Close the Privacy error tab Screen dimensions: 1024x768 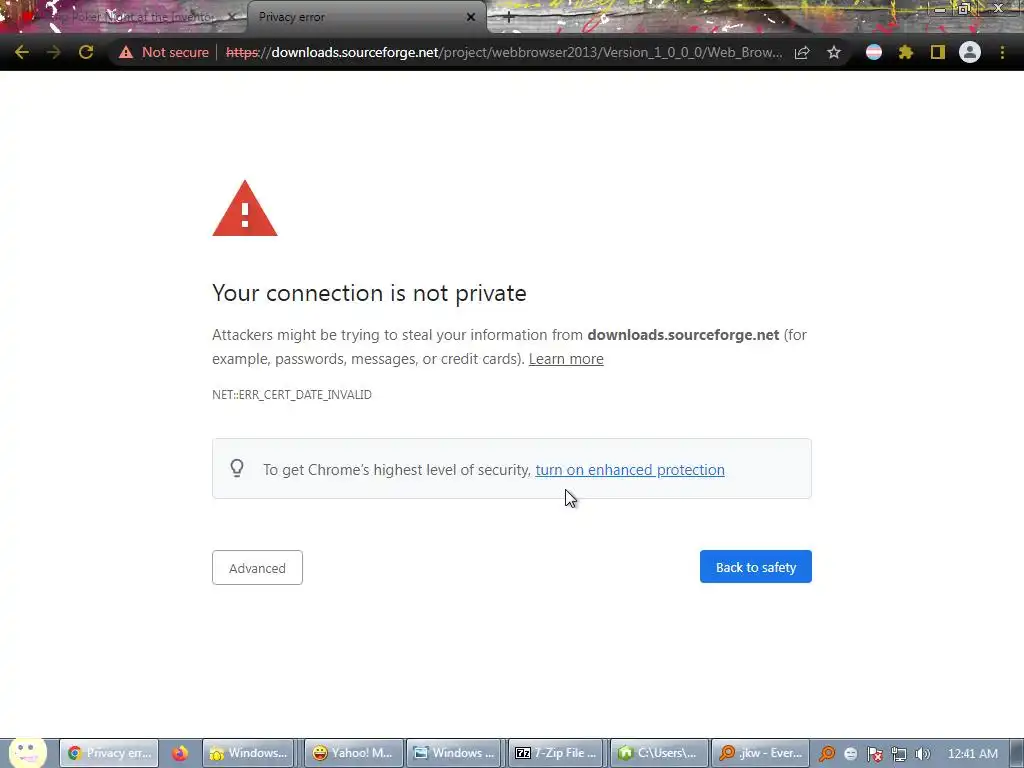pos(471,17)
